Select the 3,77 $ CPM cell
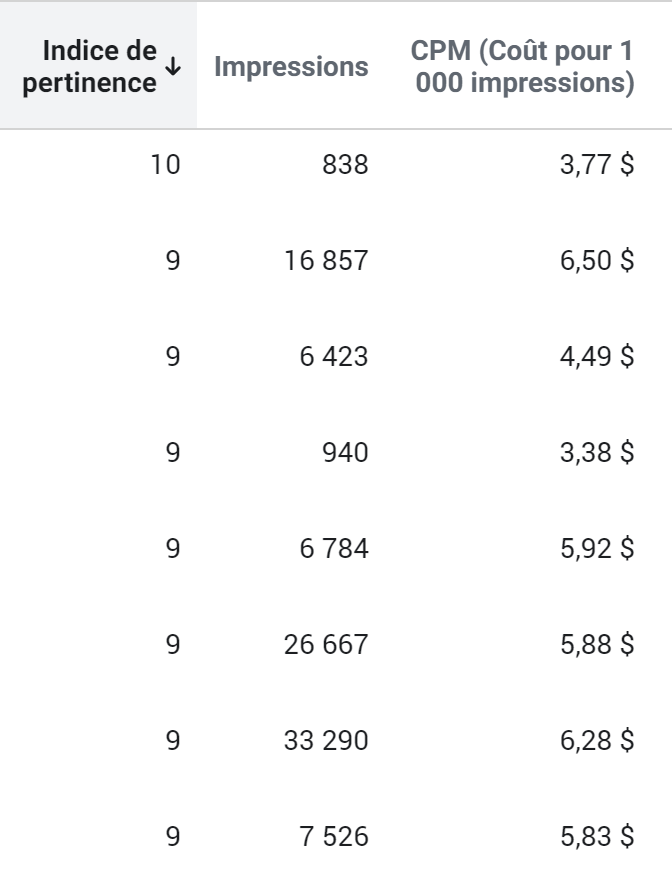This screenshot has width=672, height=894. [597, 165]
